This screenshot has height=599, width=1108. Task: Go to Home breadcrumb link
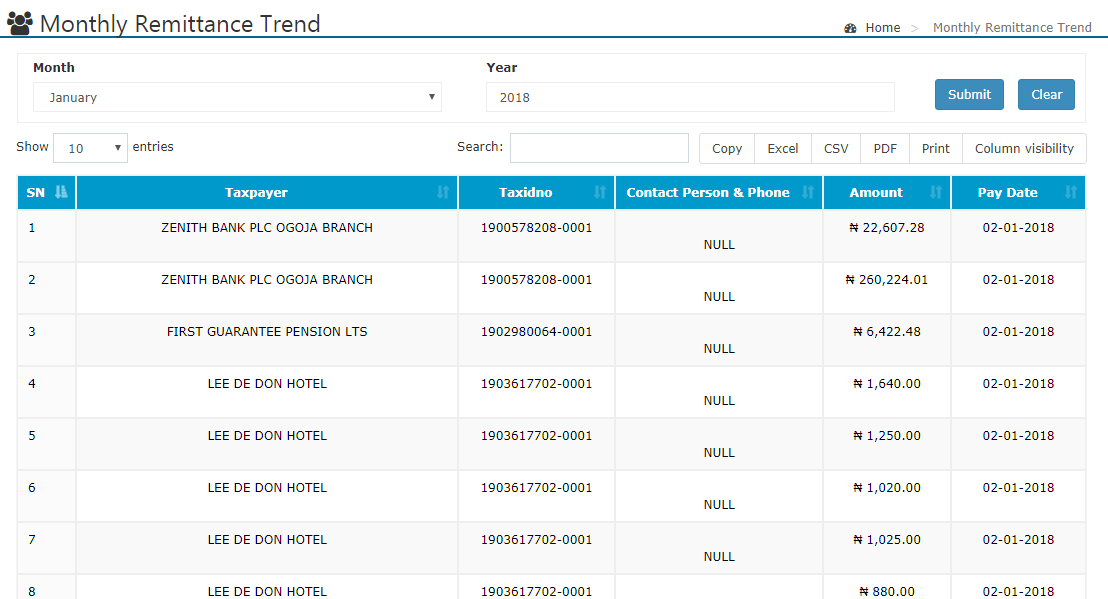coord(882,28)
